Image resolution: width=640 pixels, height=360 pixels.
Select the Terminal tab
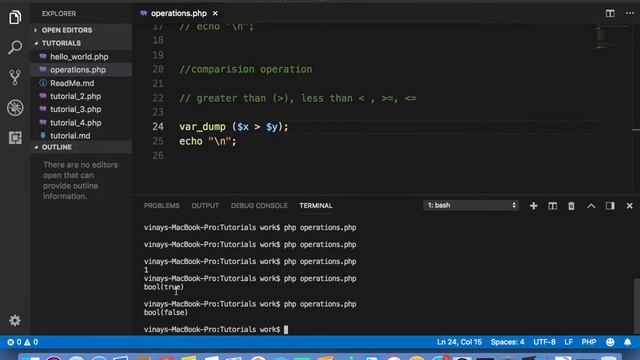(x=316, y=206)
